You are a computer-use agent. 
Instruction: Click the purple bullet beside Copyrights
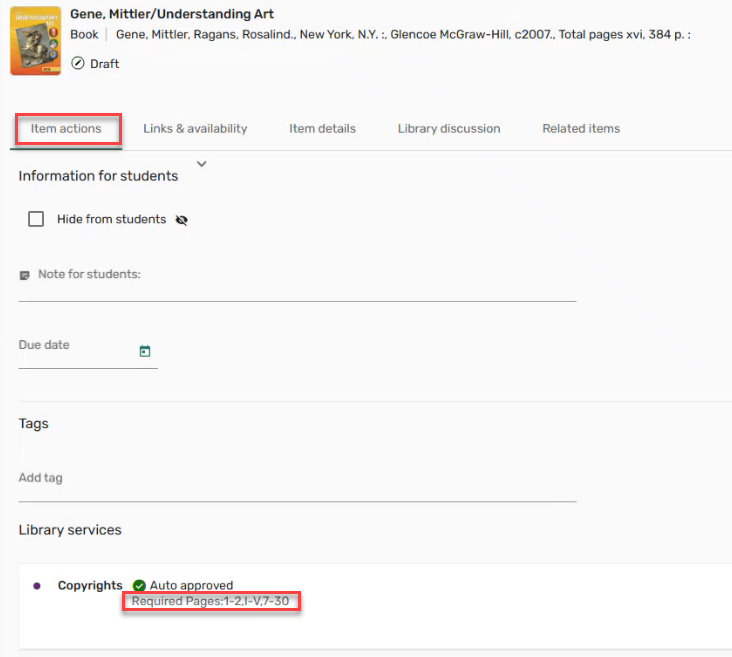coord(37,586)
